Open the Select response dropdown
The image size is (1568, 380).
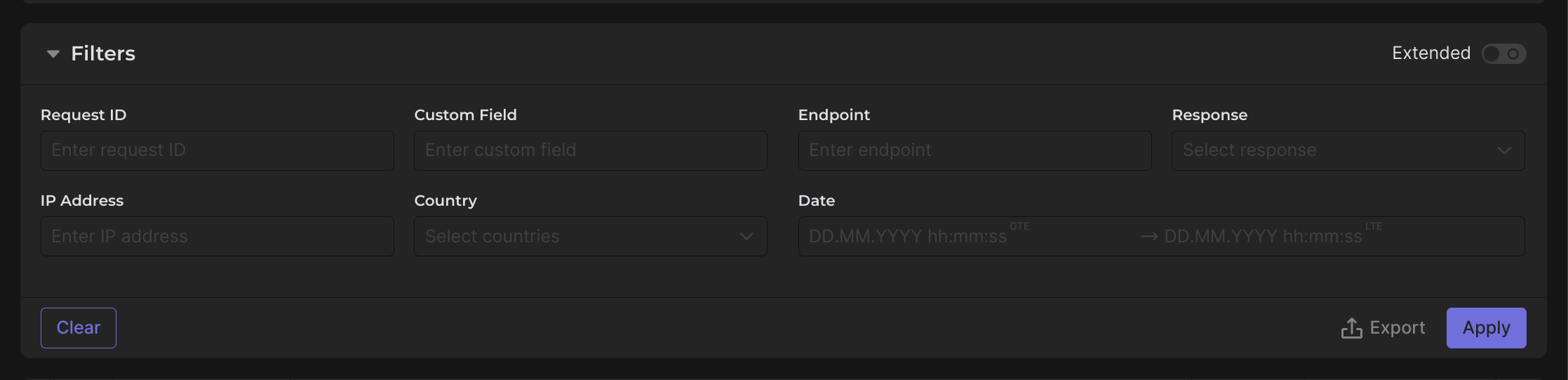click(x=1333, y=150)
